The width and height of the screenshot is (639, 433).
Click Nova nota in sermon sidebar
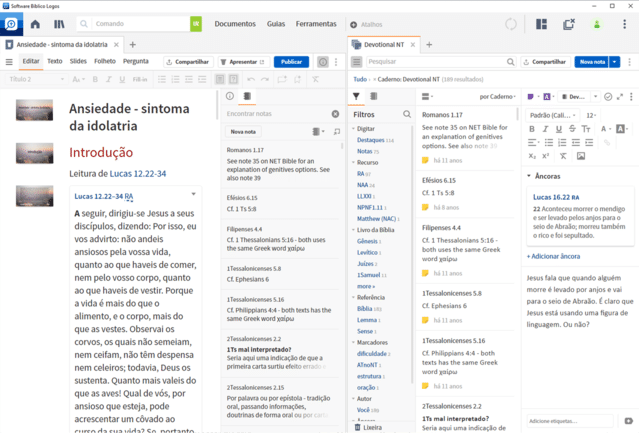243,132
